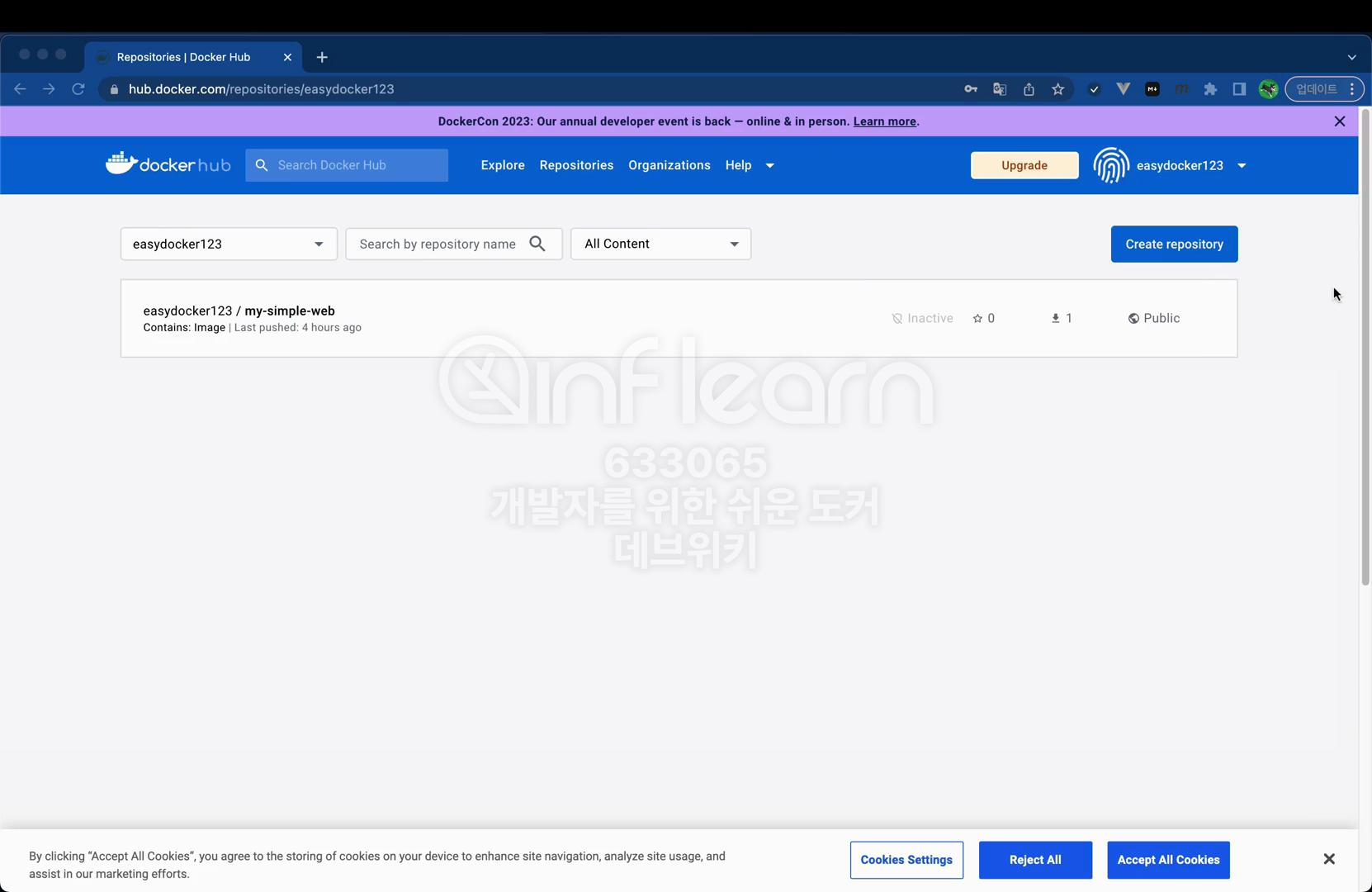Click the repository name search magnifier icon
The width and height of the screenshot is (1372, 892).
[x=537, y=244]
